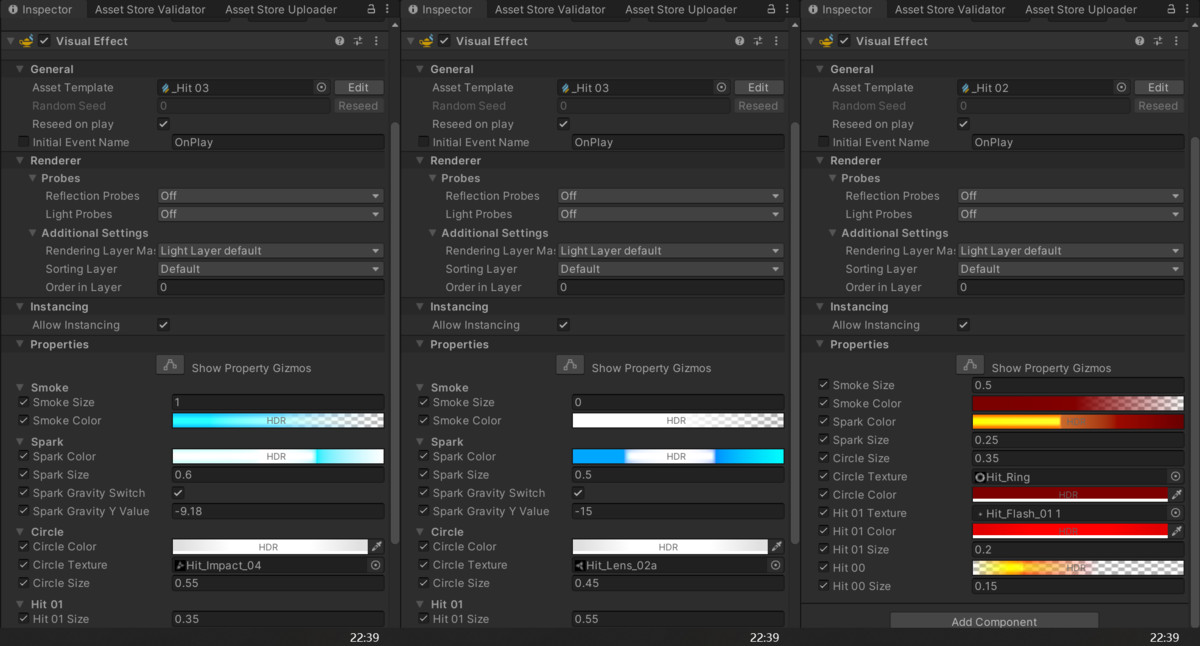Toggle Reseed on play in middle Inspector
1200x646 pixels.
click(x=563, y=124)
